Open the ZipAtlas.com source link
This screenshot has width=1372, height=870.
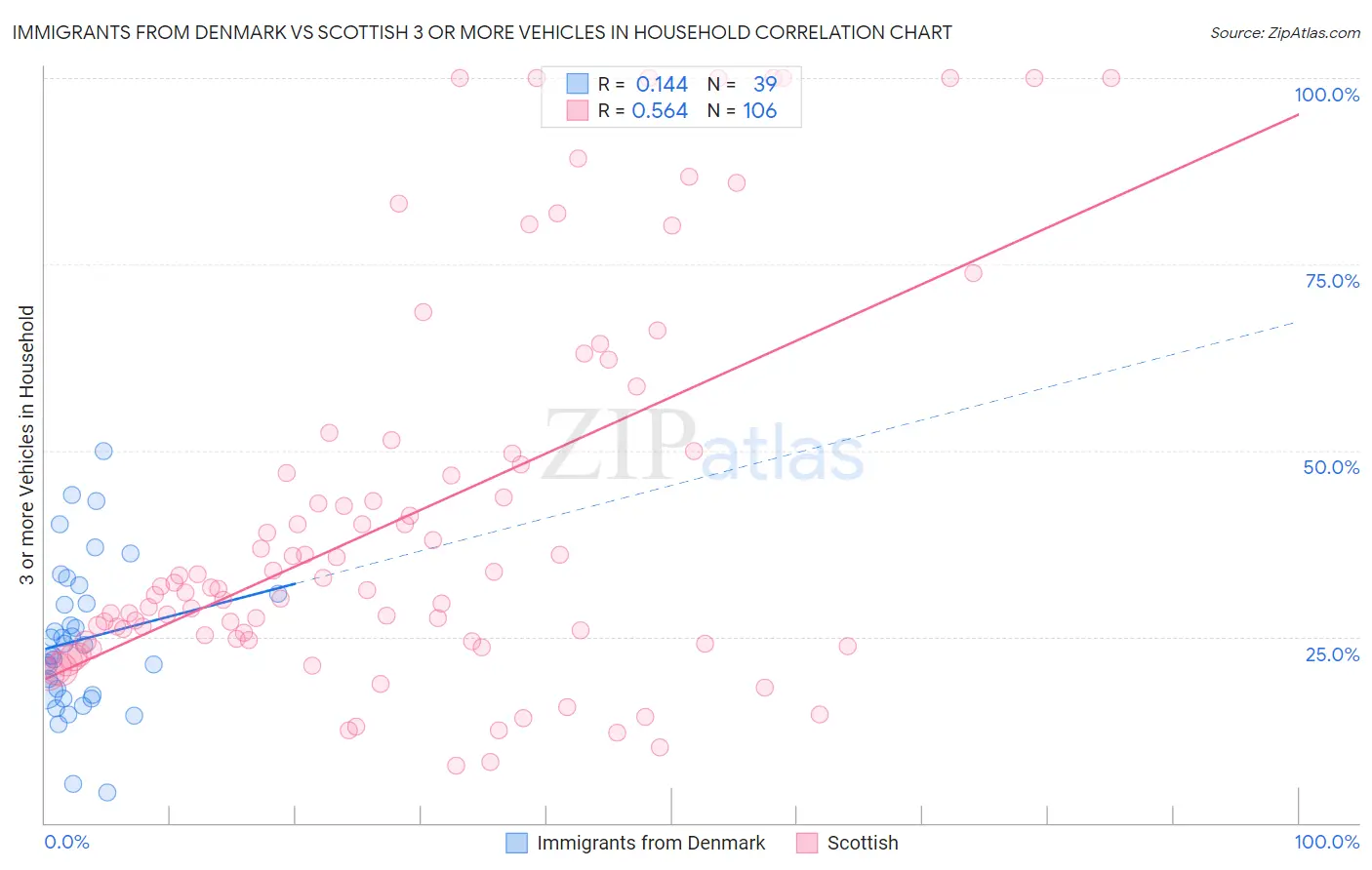[x=1285, y=32]
